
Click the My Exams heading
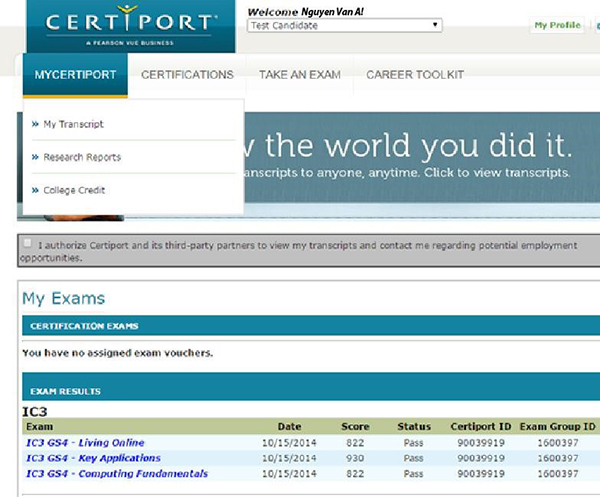pos(64,298)
